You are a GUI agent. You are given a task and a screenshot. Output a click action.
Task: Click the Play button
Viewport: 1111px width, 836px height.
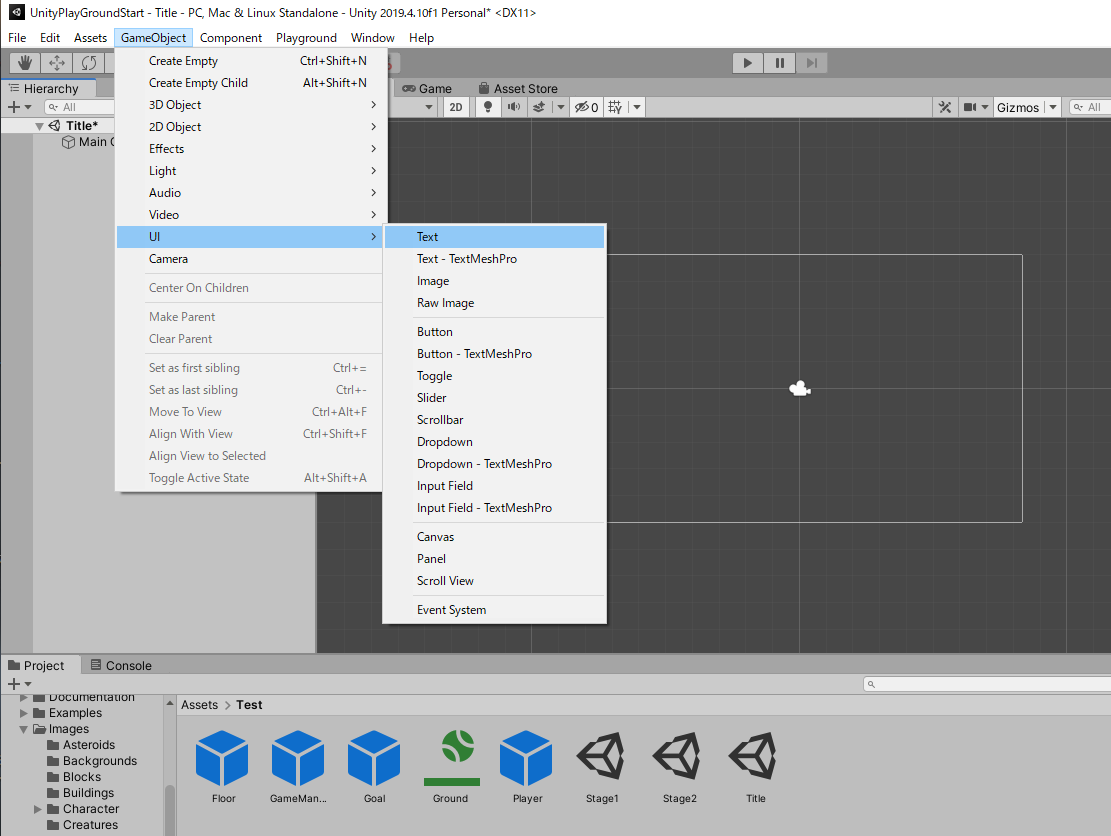tap(748, 63)
